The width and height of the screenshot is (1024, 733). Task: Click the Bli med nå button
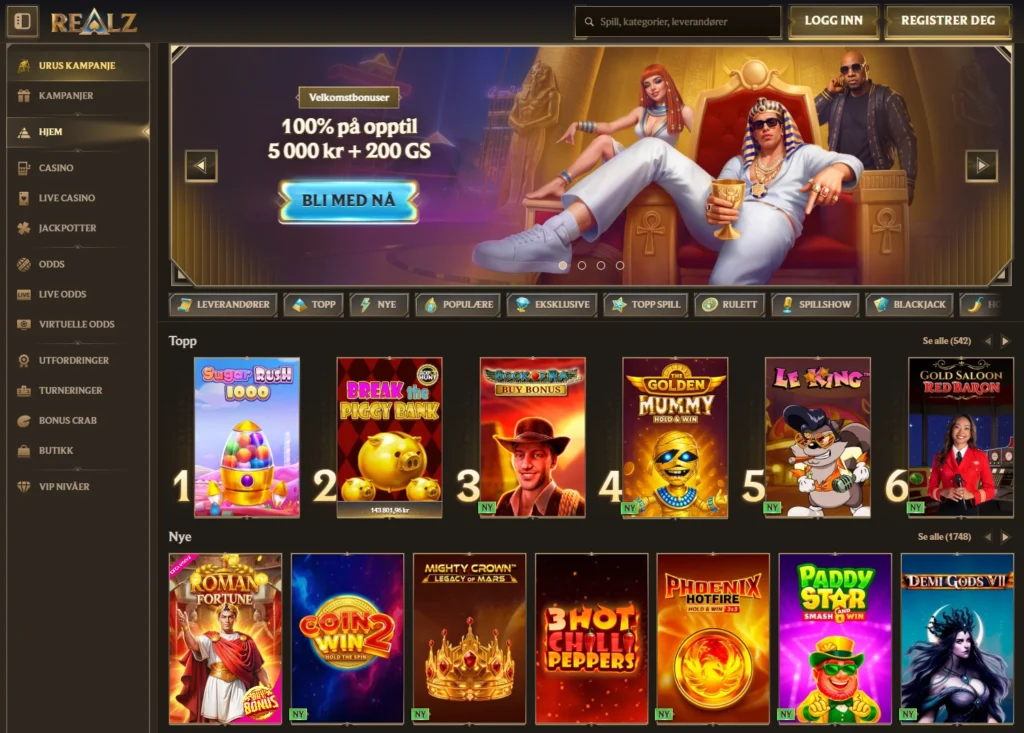click(349, 201)
